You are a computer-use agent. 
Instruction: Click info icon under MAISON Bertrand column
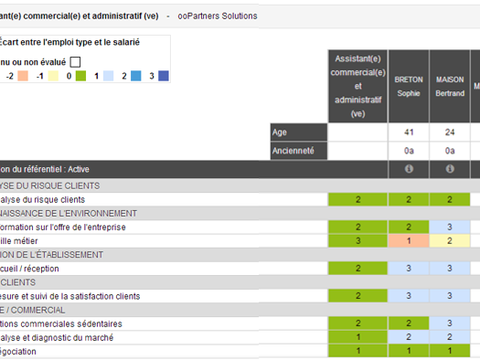coord(450,169)
